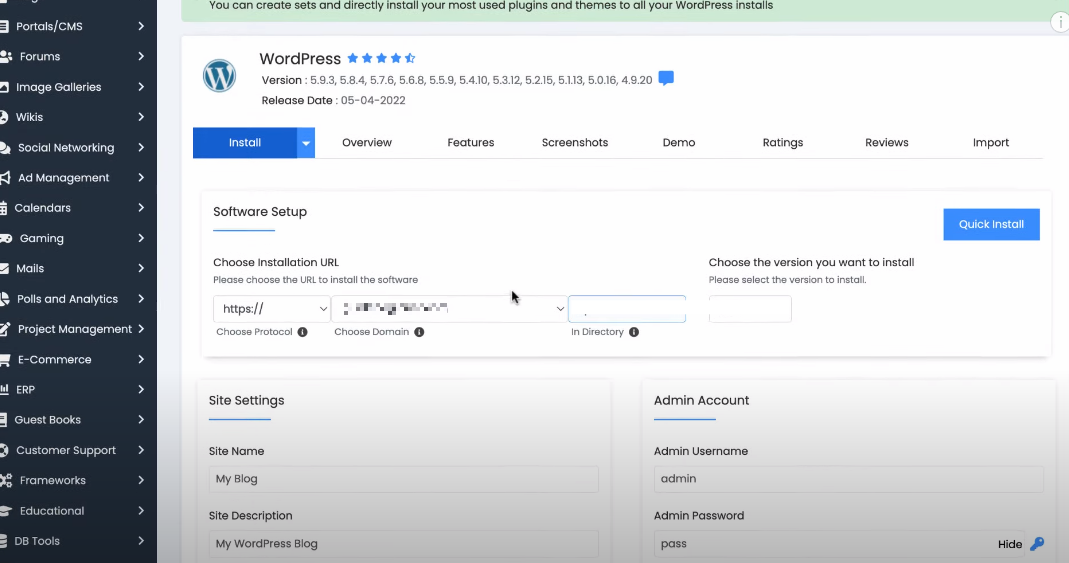1069x563 pixels.
Task: Click the Frameworks puzzle icon
Action: [x=6, y=481]
